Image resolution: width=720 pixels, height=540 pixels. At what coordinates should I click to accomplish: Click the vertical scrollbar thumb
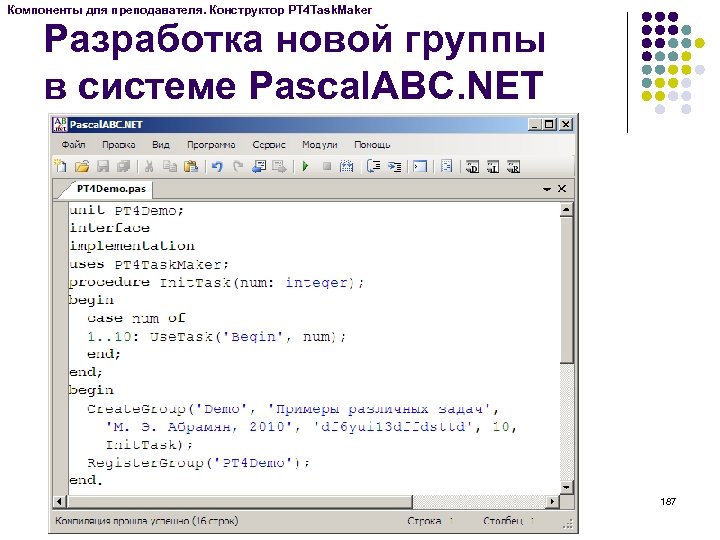click(566, 290)
